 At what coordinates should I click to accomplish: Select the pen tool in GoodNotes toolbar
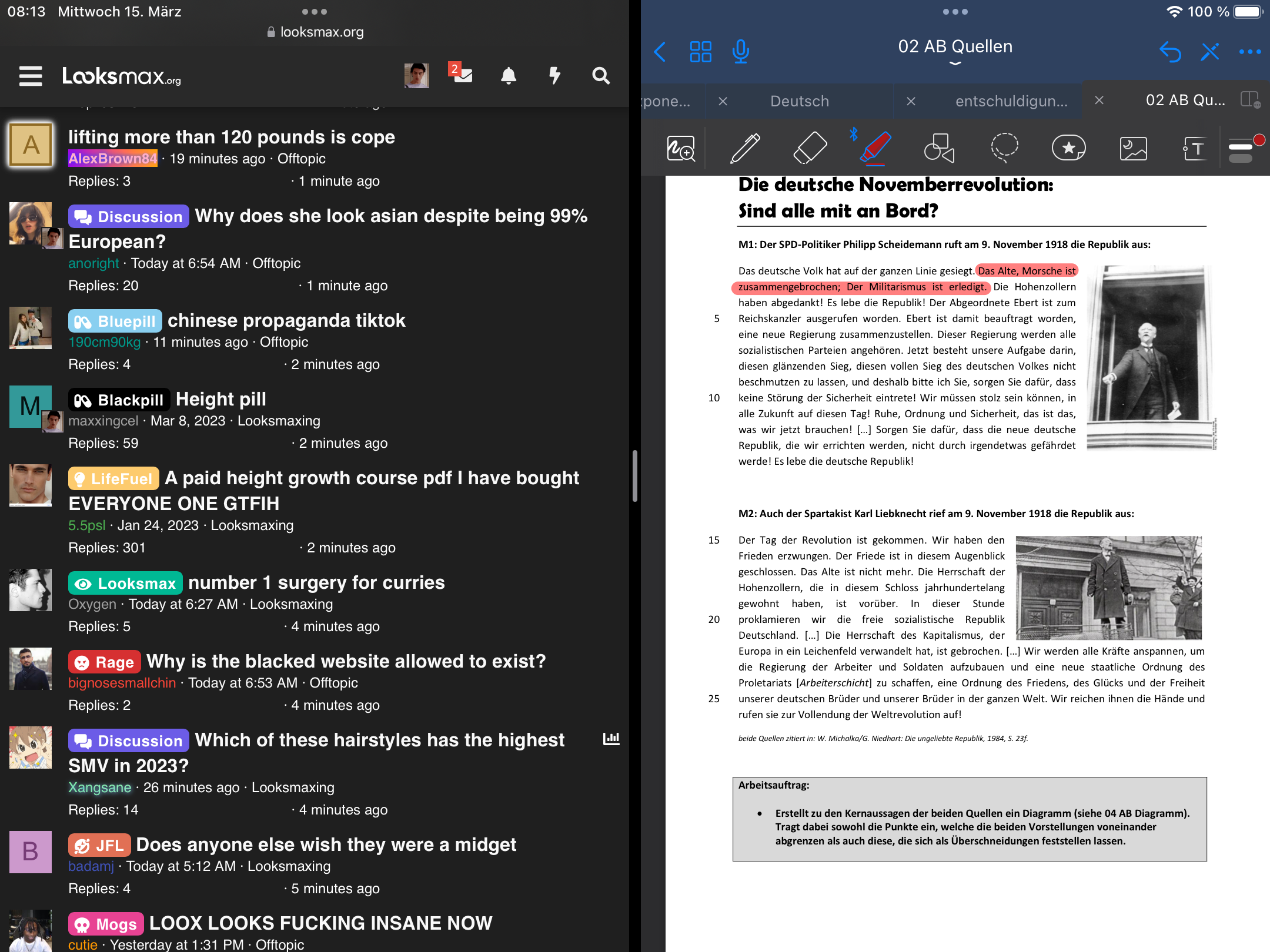[745, 148]
